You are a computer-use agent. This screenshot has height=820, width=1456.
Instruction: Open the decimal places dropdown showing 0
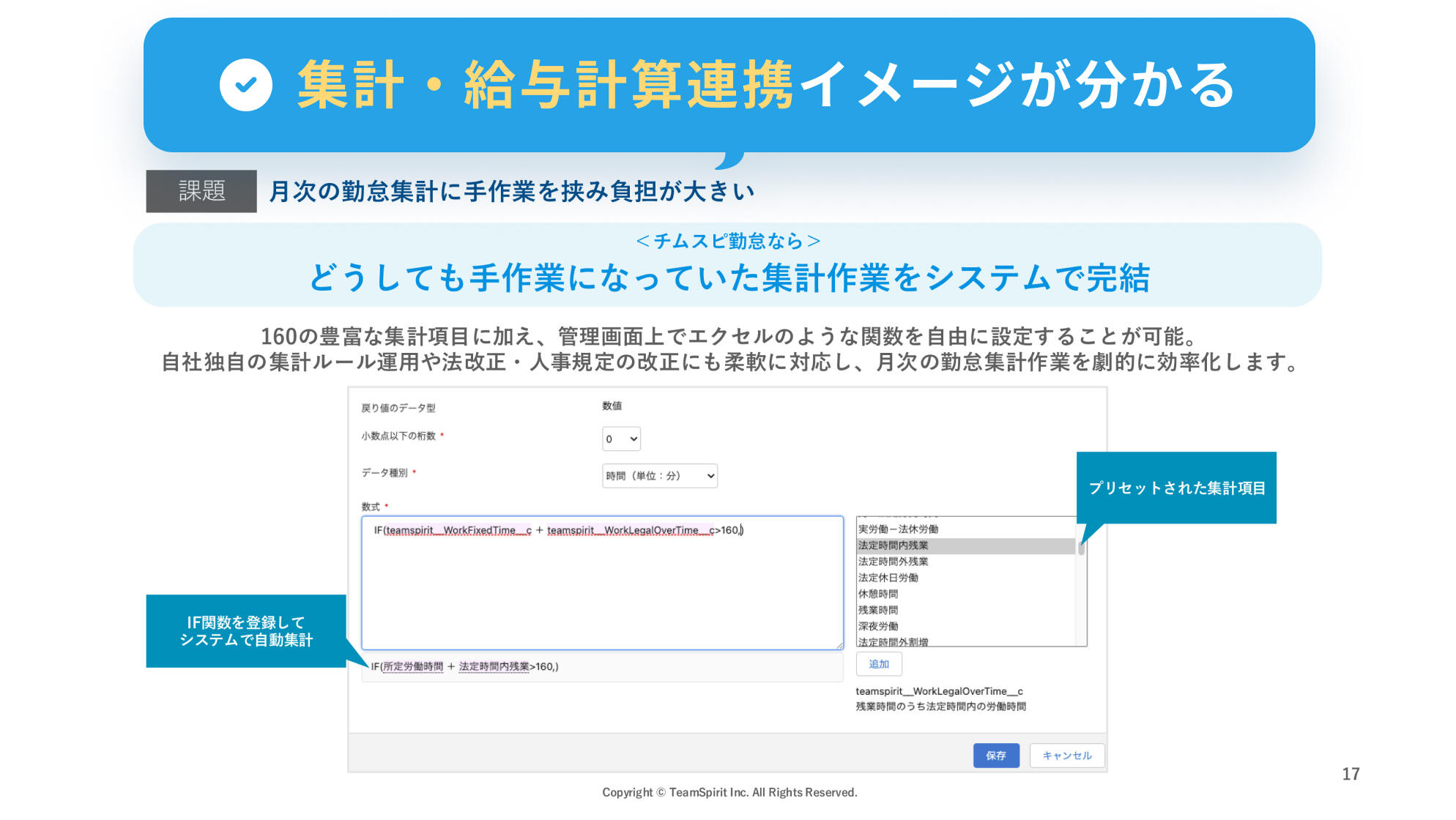(621, 439)
